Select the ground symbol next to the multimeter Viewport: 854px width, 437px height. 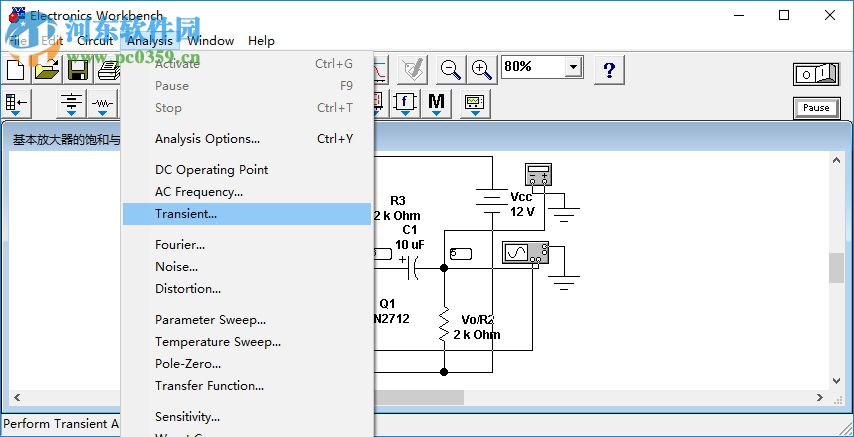pos(564,215)
